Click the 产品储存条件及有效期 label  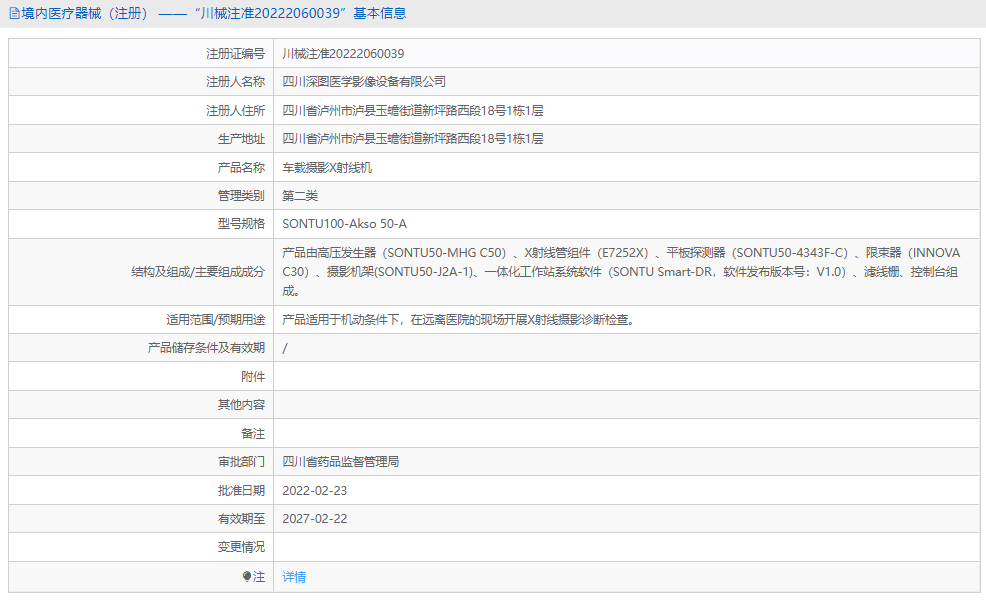[206, 348]
